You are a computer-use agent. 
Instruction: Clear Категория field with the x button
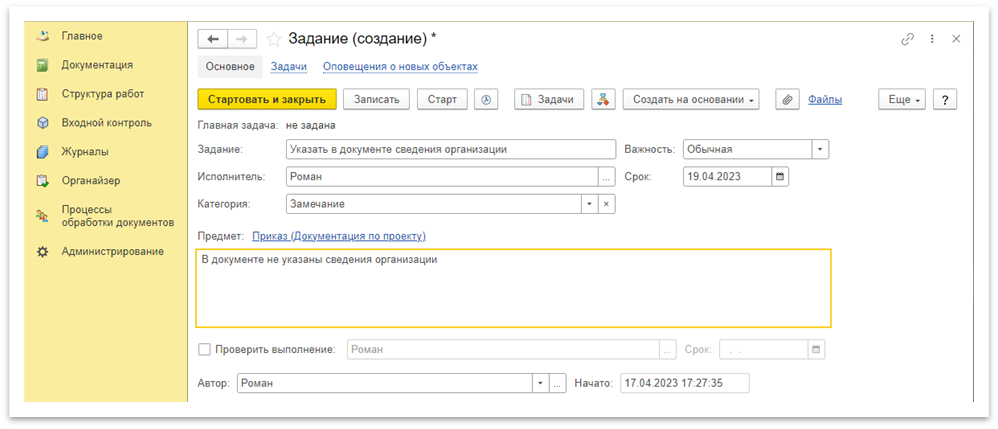pos(607,204)
